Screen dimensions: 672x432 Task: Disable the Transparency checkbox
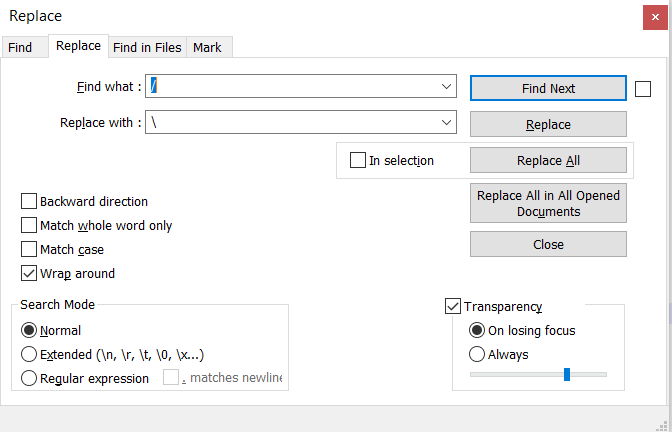(453, 307)
